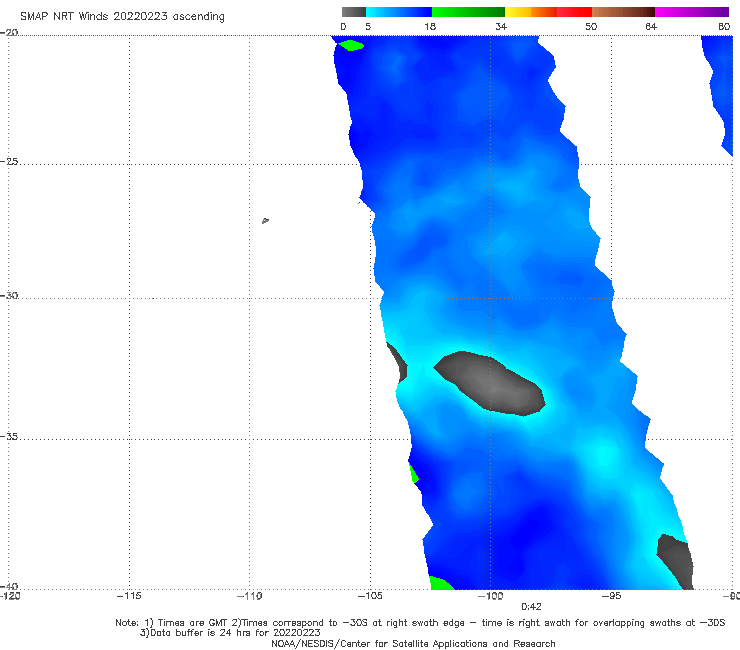
Task: Click the brown segment of the color bar
Action: (x=623, y=12)
